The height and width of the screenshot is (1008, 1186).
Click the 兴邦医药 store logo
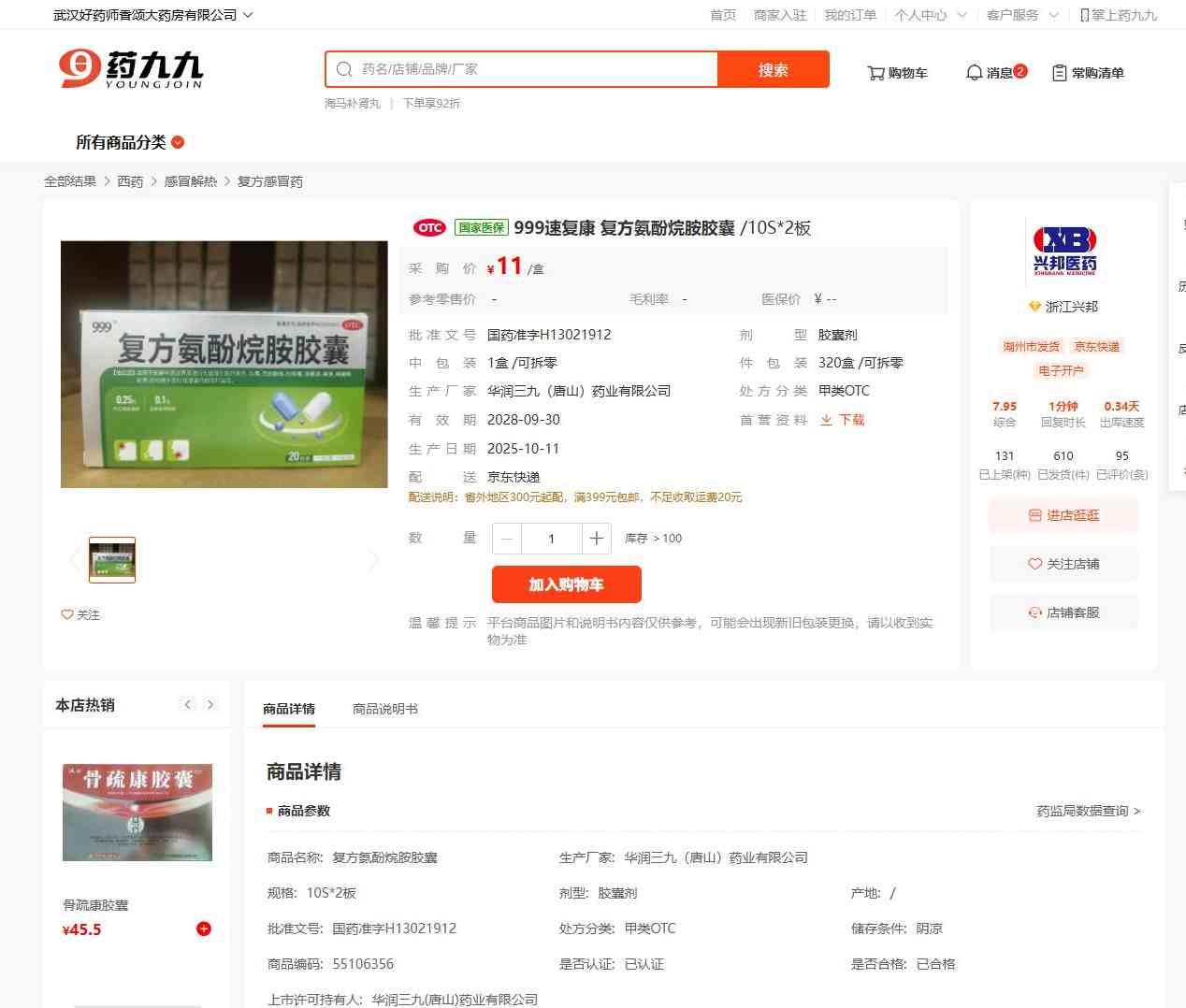(x=1064, y=251)
